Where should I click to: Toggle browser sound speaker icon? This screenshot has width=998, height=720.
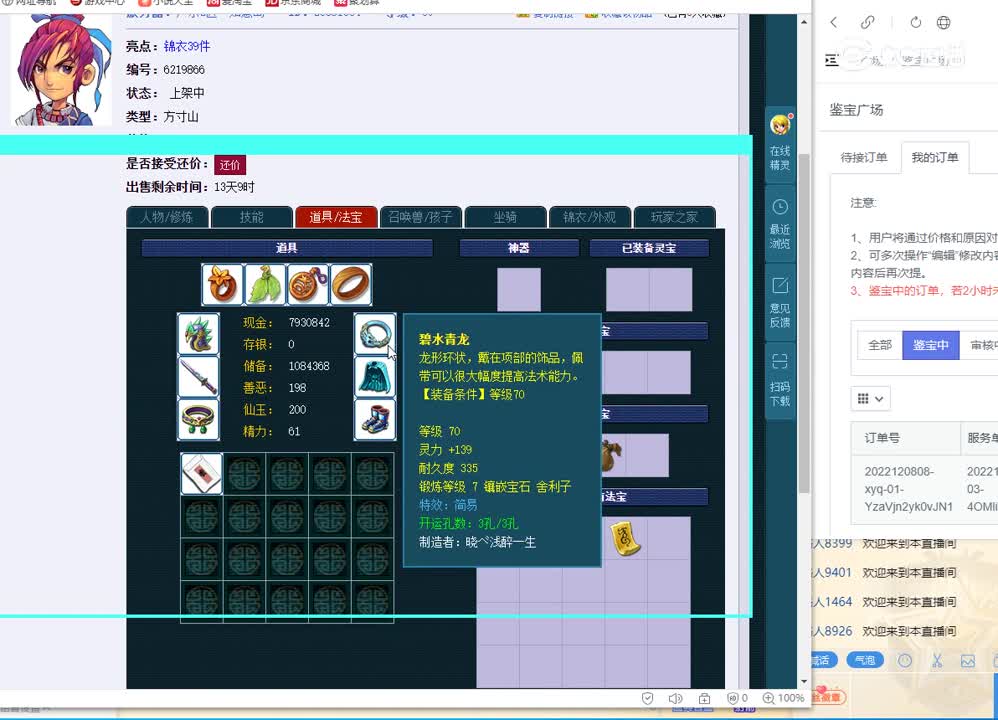(x=675, y=698)
